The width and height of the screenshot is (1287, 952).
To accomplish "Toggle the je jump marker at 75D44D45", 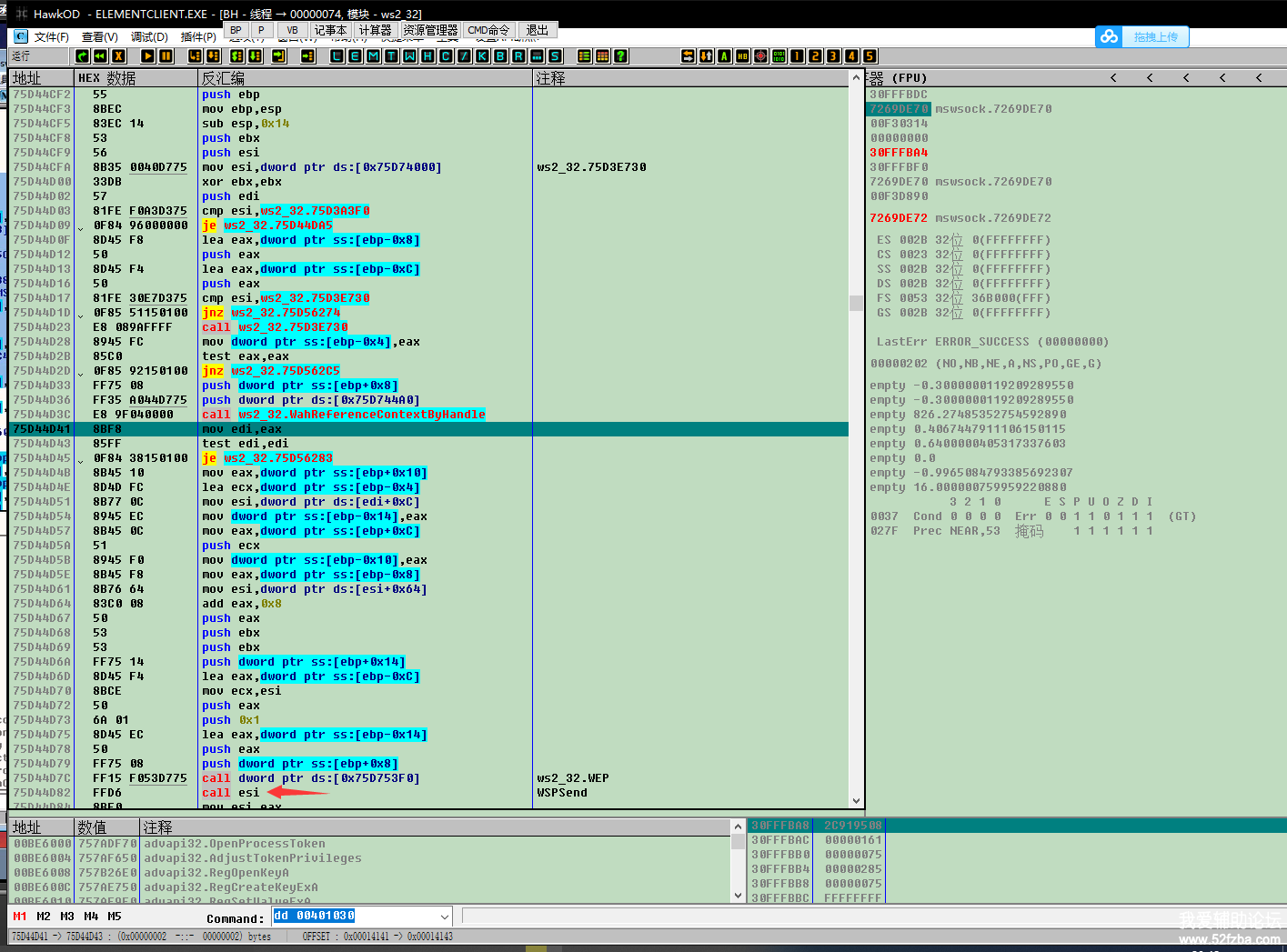I will (x=81, y=459).
